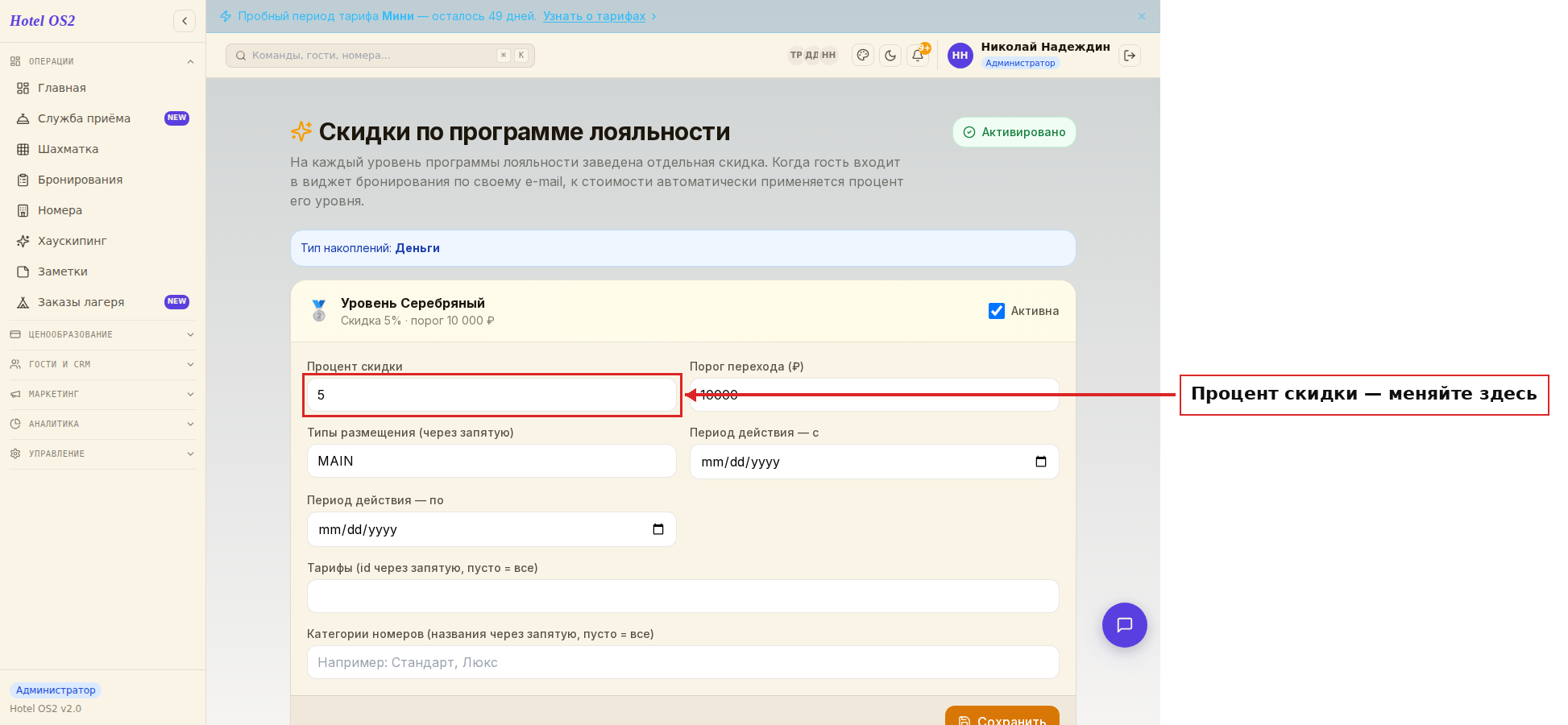Go to Шахматка page
Image resolution: width=1568 pixels, height=725 pixels.
point(102,149)
